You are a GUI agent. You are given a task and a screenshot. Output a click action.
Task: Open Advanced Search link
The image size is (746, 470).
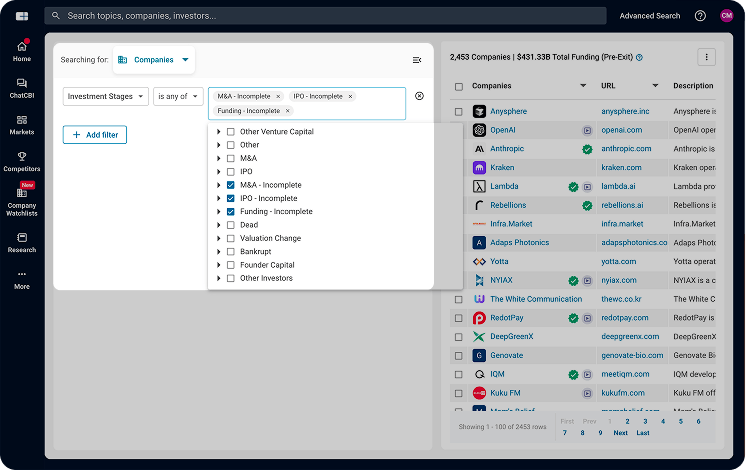649,16
